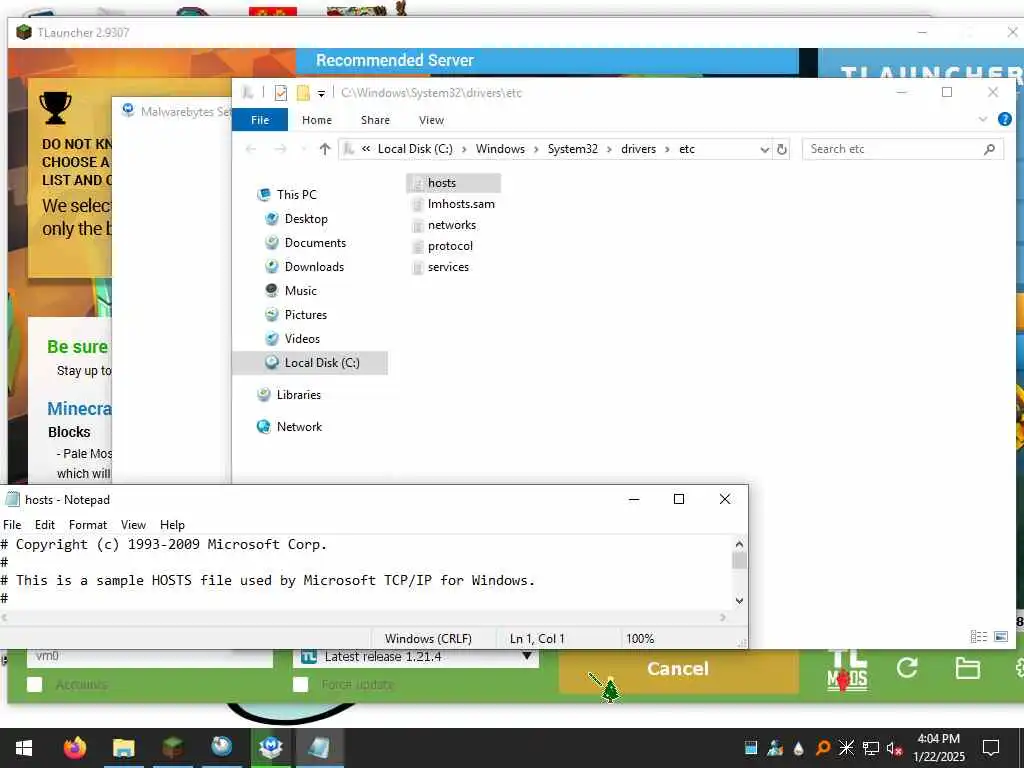Screen dimensions: 1024x768
Task: Open address bar history dropdown
Action: 764,150
